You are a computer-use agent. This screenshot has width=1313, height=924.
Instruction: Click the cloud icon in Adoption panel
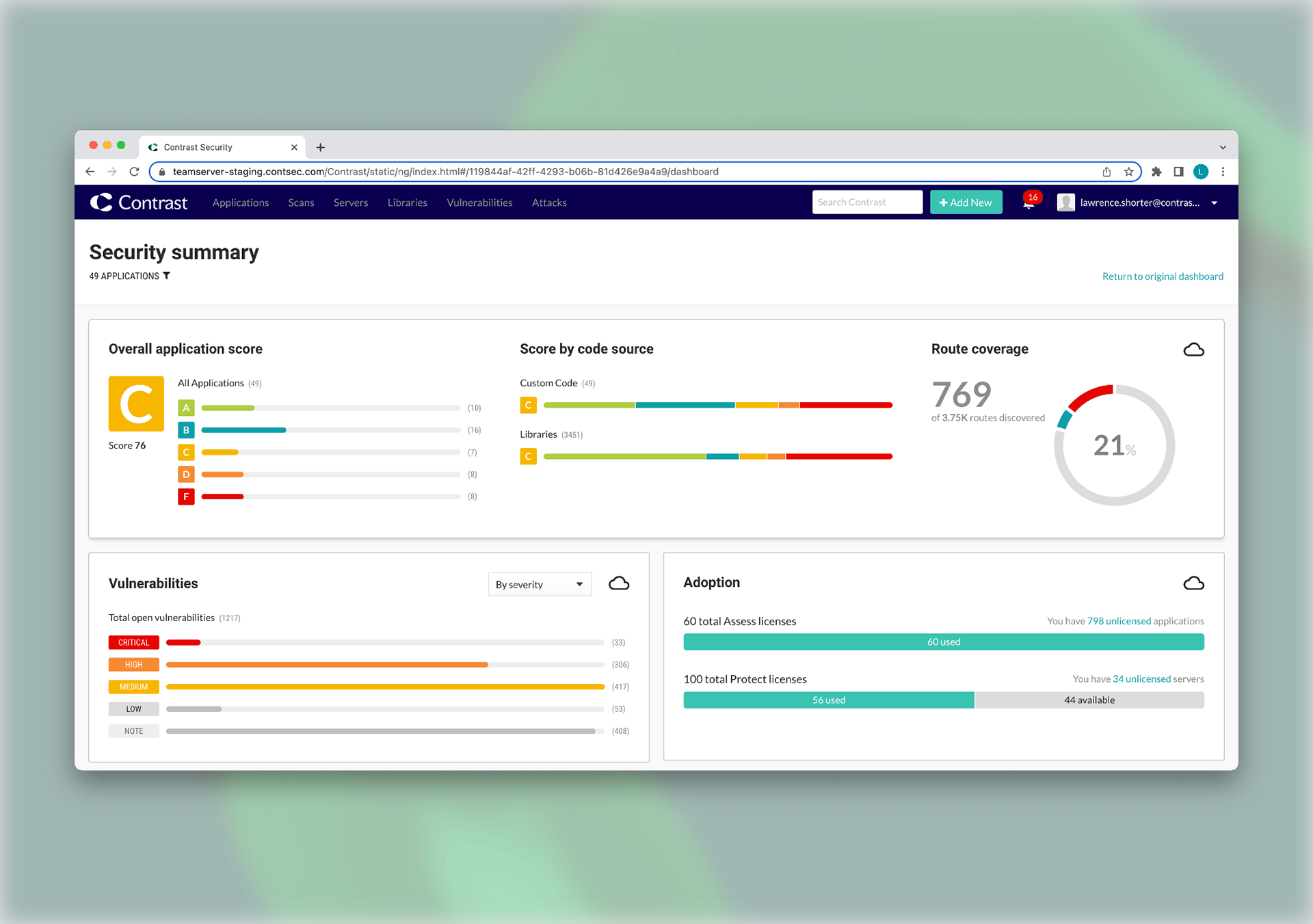[1193, 583]
